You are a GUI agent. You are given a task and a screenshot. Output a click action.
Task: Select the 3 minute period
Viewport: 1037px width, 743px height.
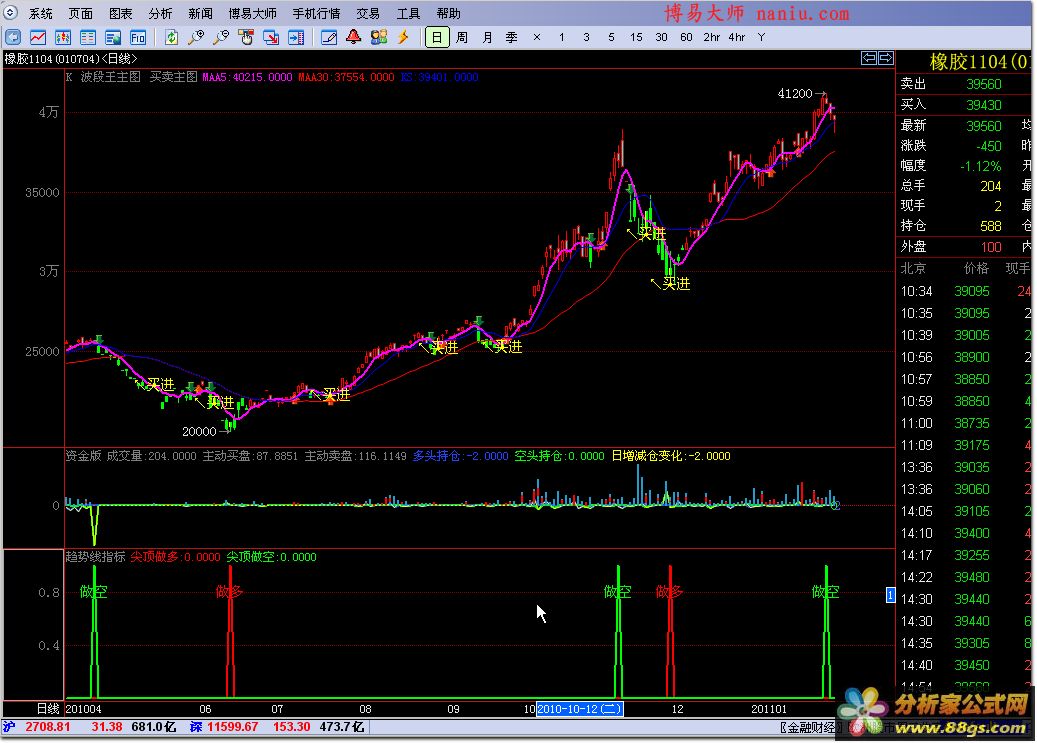[587, 38]
